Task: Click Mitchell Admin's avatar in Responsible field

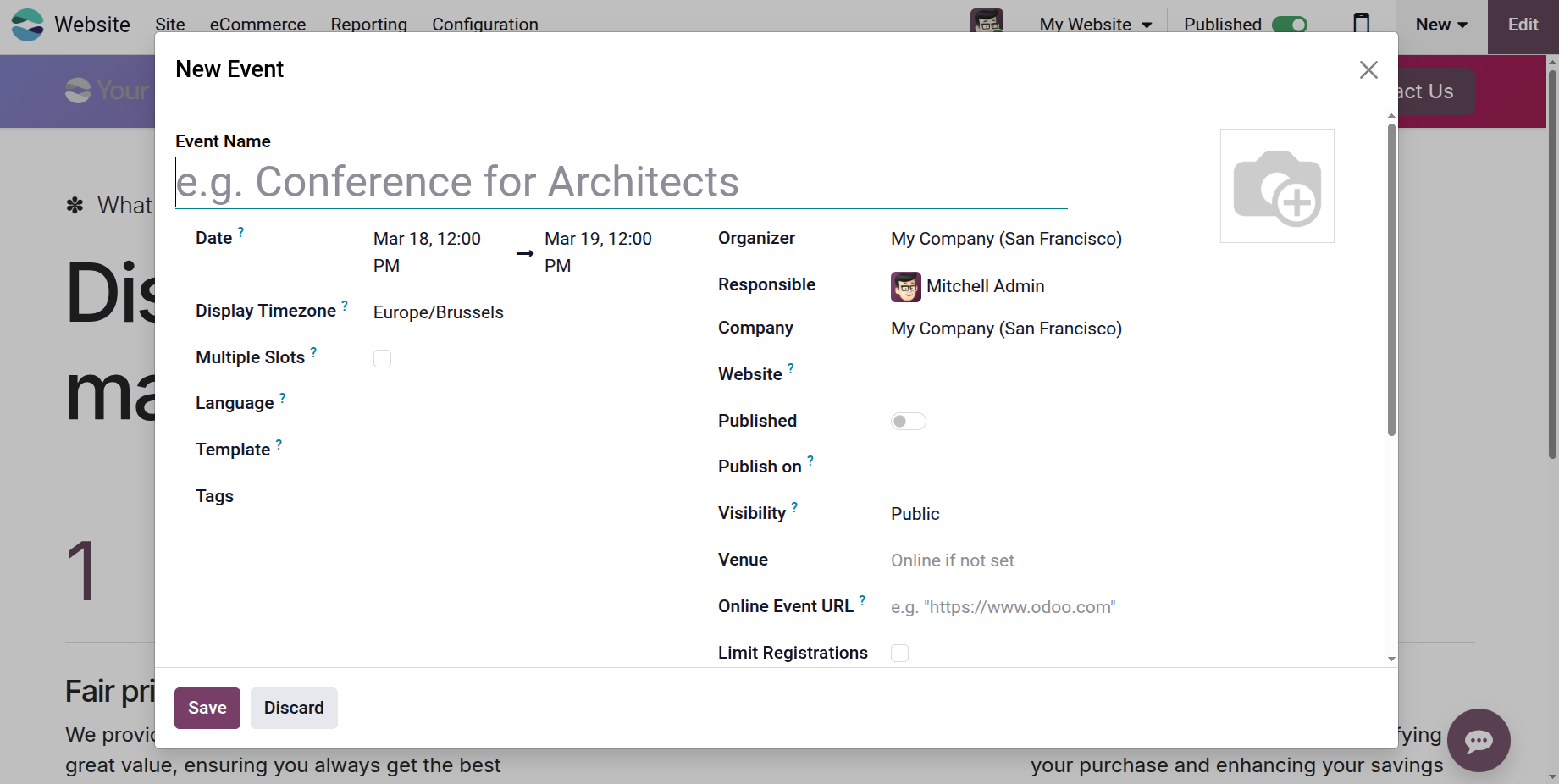Action: (905, 287)
